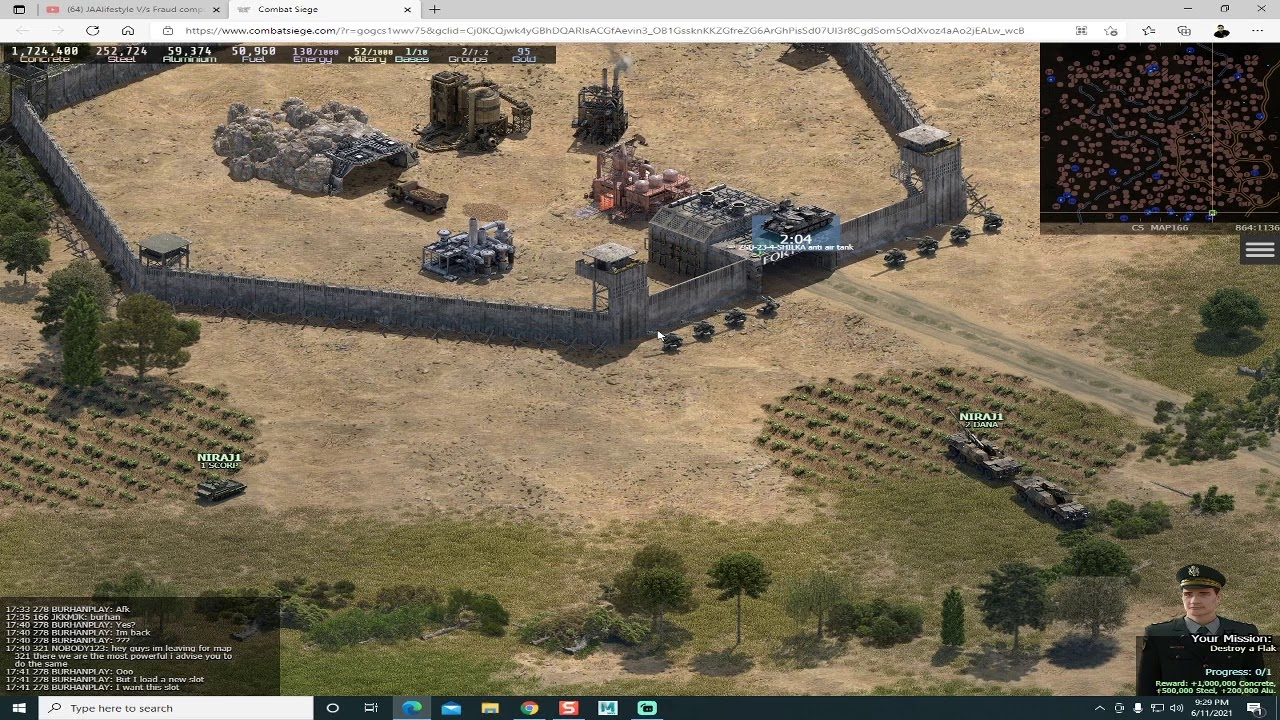1280x720 pixels.
Task: Select the parked supply truck in base
Action: (x=418, y=195)
